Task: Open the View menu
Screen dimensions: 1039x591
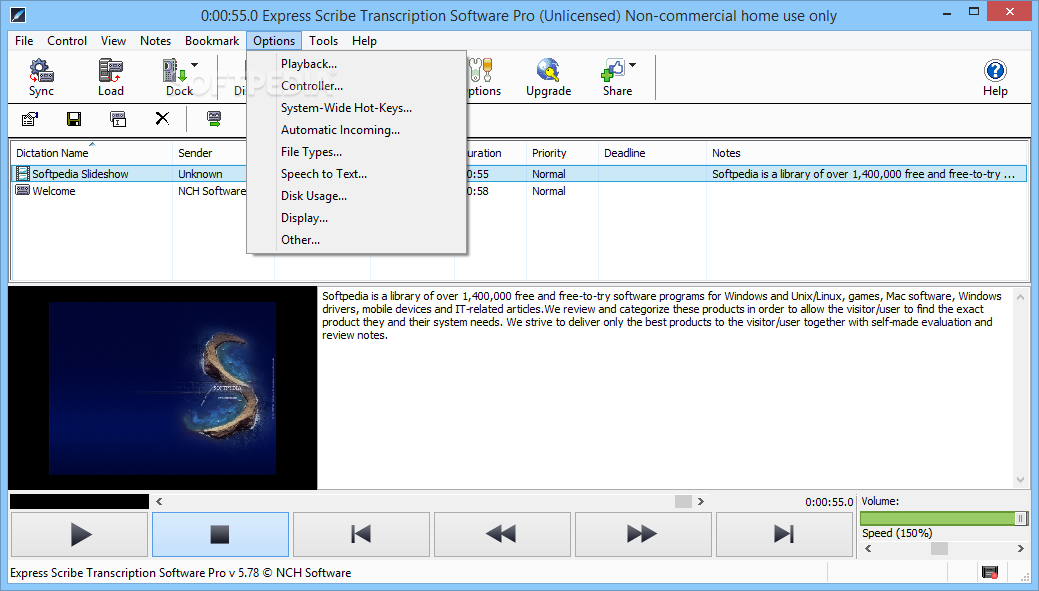Action: [x=113, y=41]
